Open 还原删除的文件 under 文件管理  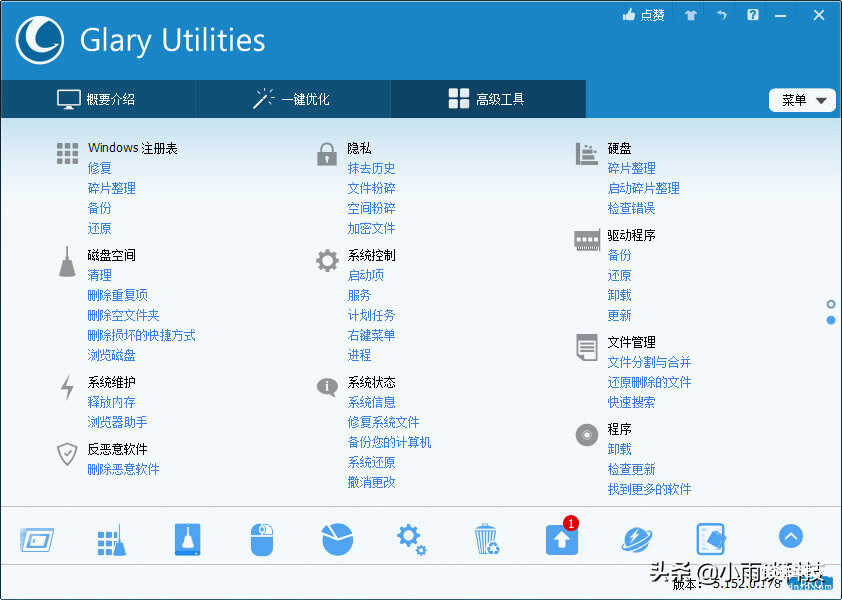click(x=649, y=382)
